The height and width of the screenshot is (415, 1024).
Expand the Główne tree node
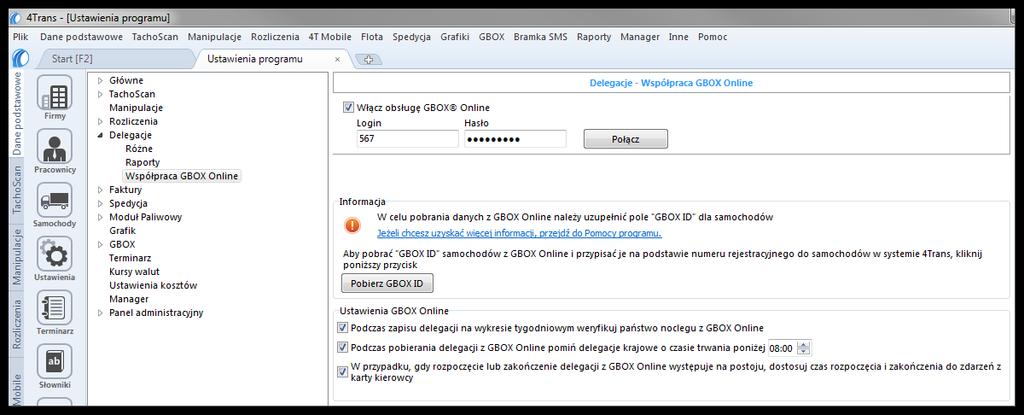pyautogui.click(x=100, y=80)
